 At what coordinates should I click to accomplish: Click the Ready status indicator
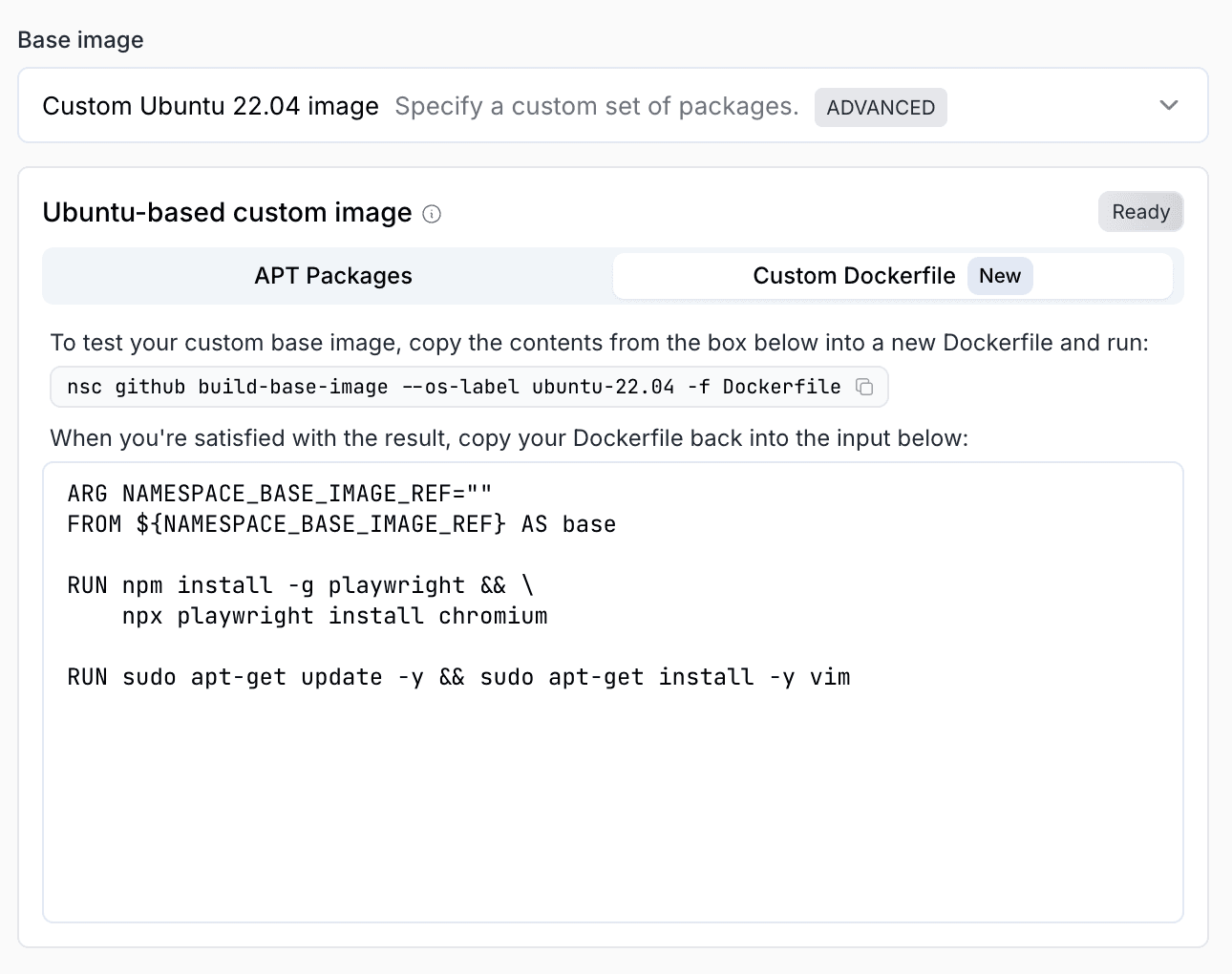(x=1140, y=211)
